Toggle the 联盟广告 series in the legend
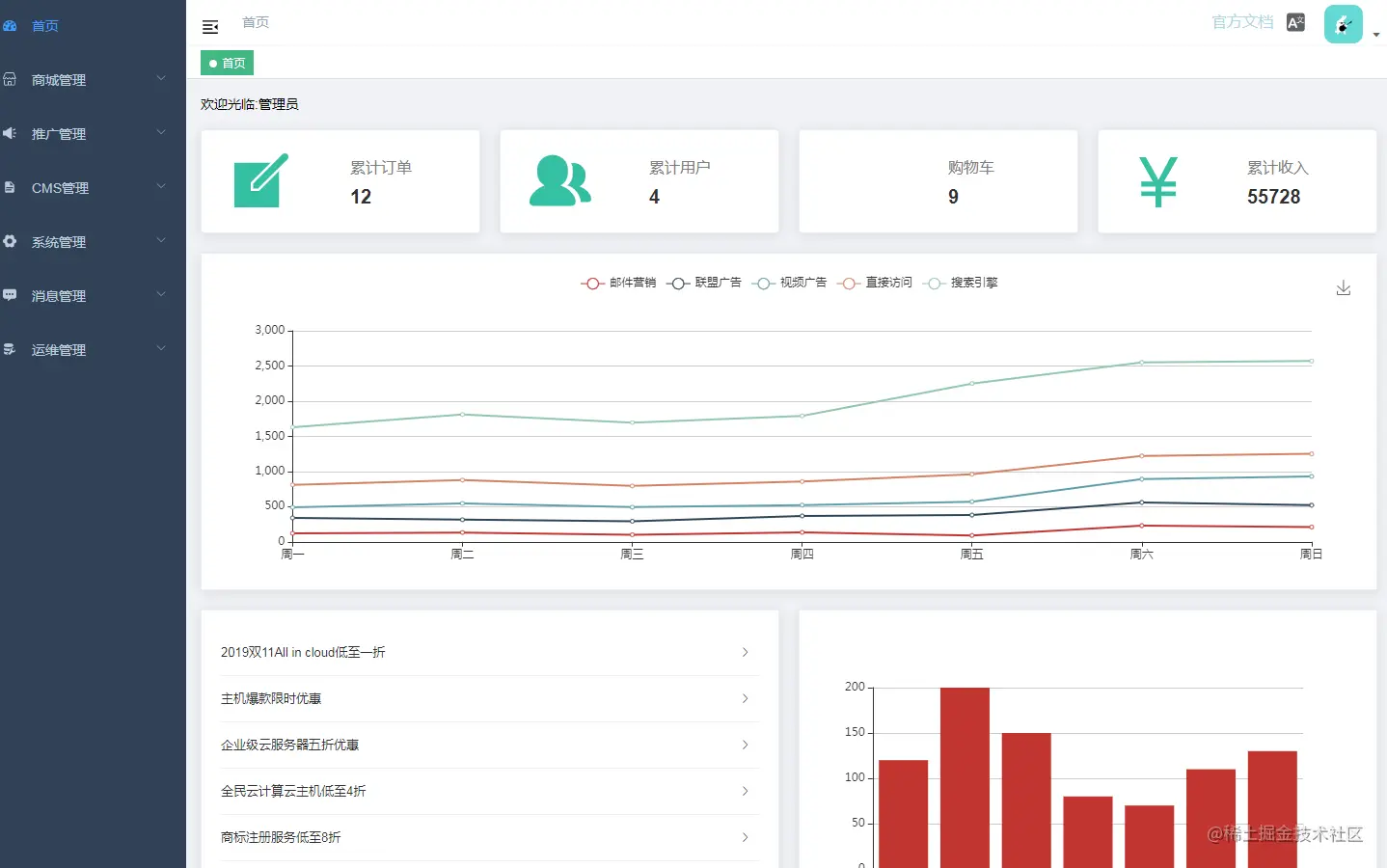 tap(704, 283)
